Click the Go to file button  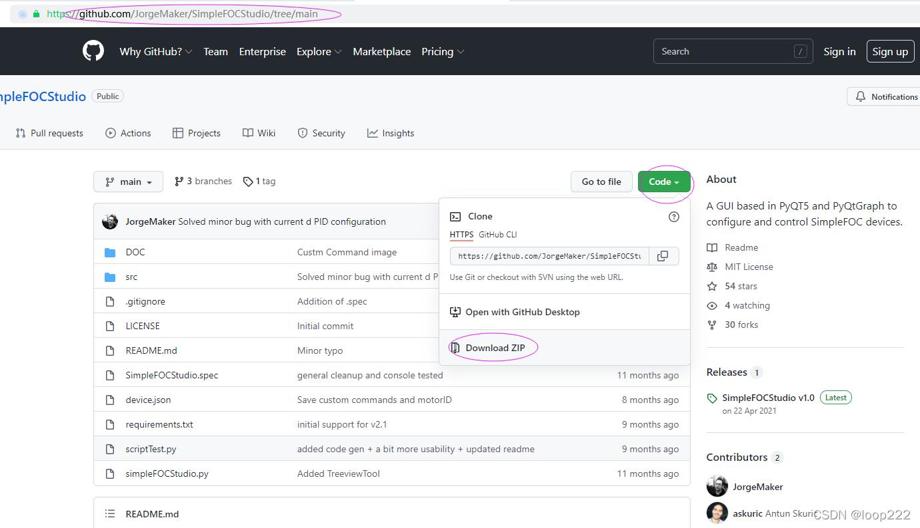tap(601, 182)
